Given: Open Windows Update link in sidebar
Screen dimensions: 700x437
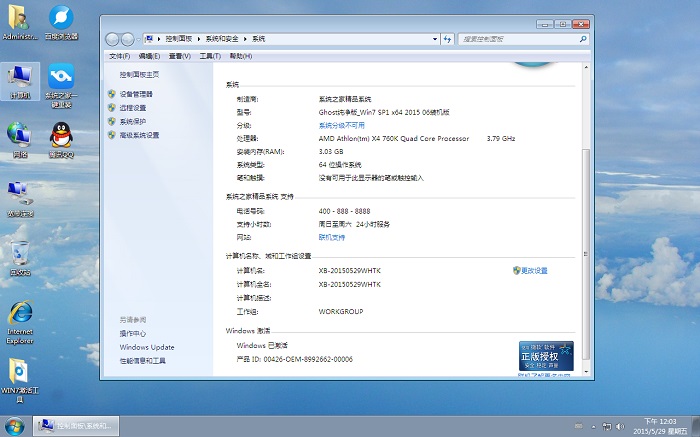Looking at the screenshot, I should [x=146, y=347].
